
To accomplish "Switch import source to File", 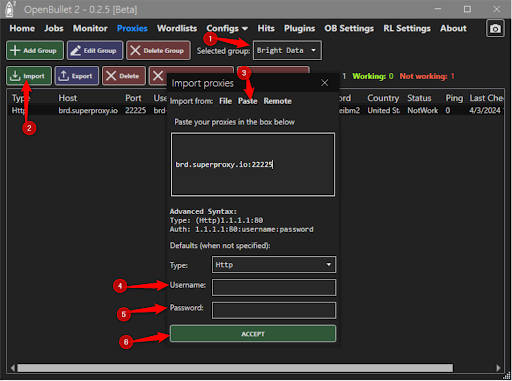I will coord(225,101).
